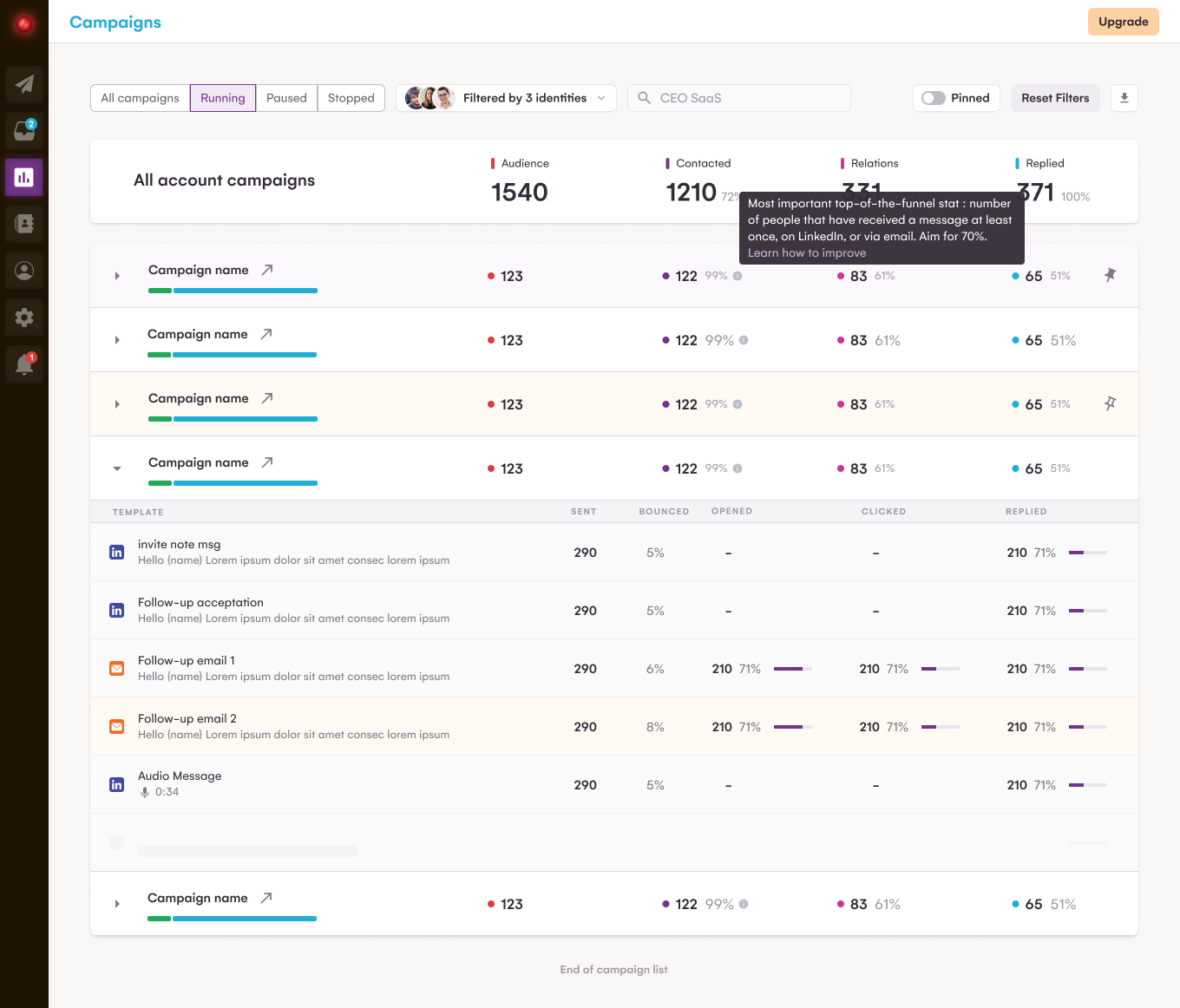The width and height of the screenshot is (1180, 1008).
Task: Open the inbox icon with badge 2
Action: pyautogui.click(x=24, y=131)
